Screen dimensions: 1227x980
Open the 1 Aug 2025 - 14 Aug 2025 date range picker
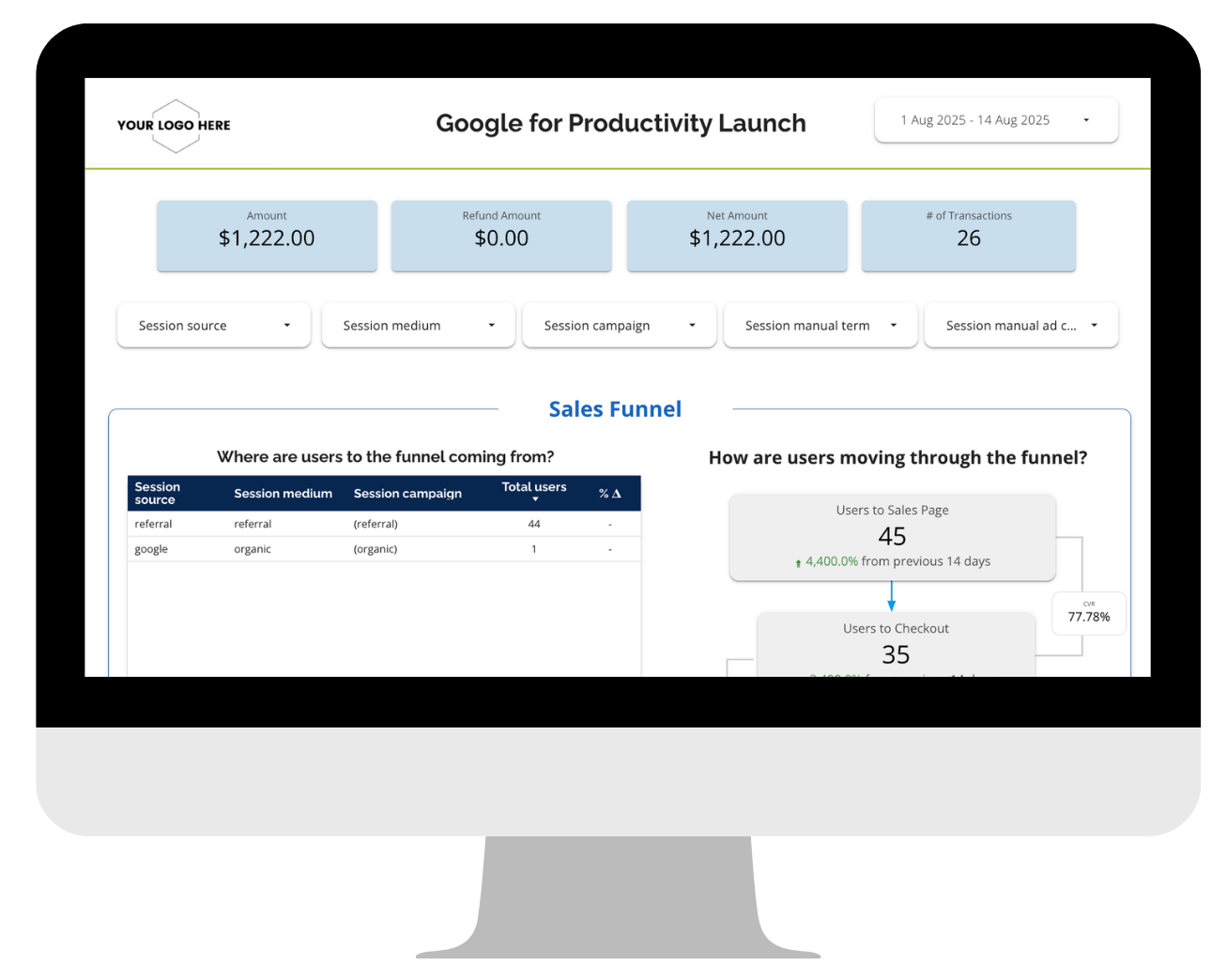point(996,120)
